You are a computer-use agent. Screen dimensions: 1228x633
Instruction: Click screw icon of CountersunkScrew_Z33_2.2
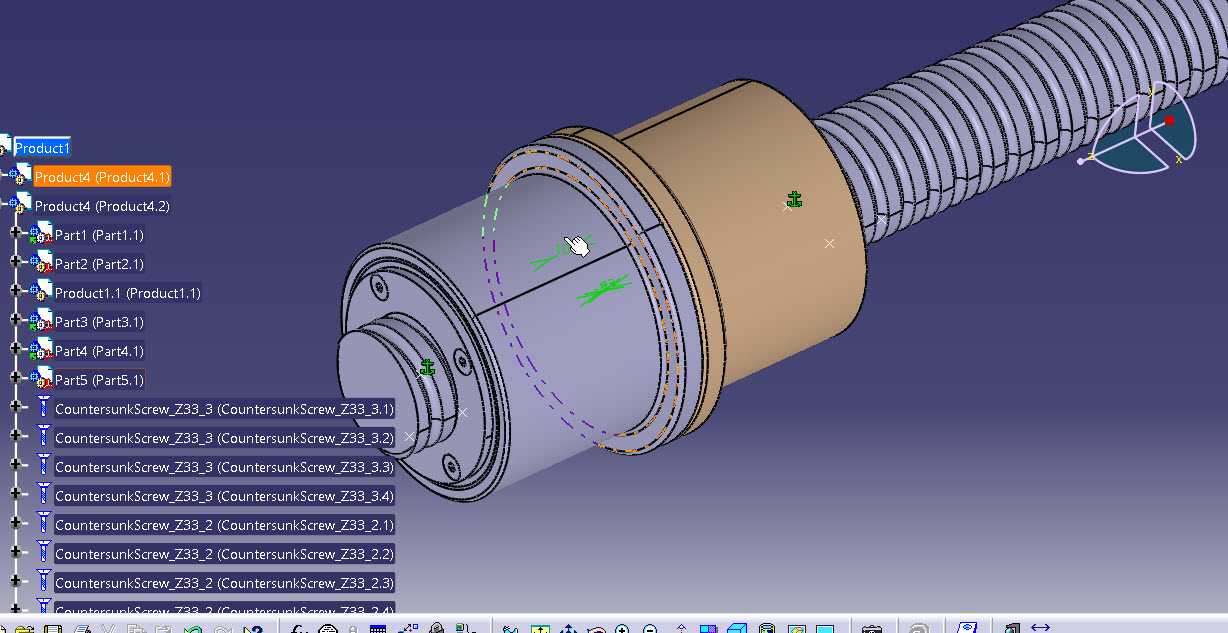43,552
